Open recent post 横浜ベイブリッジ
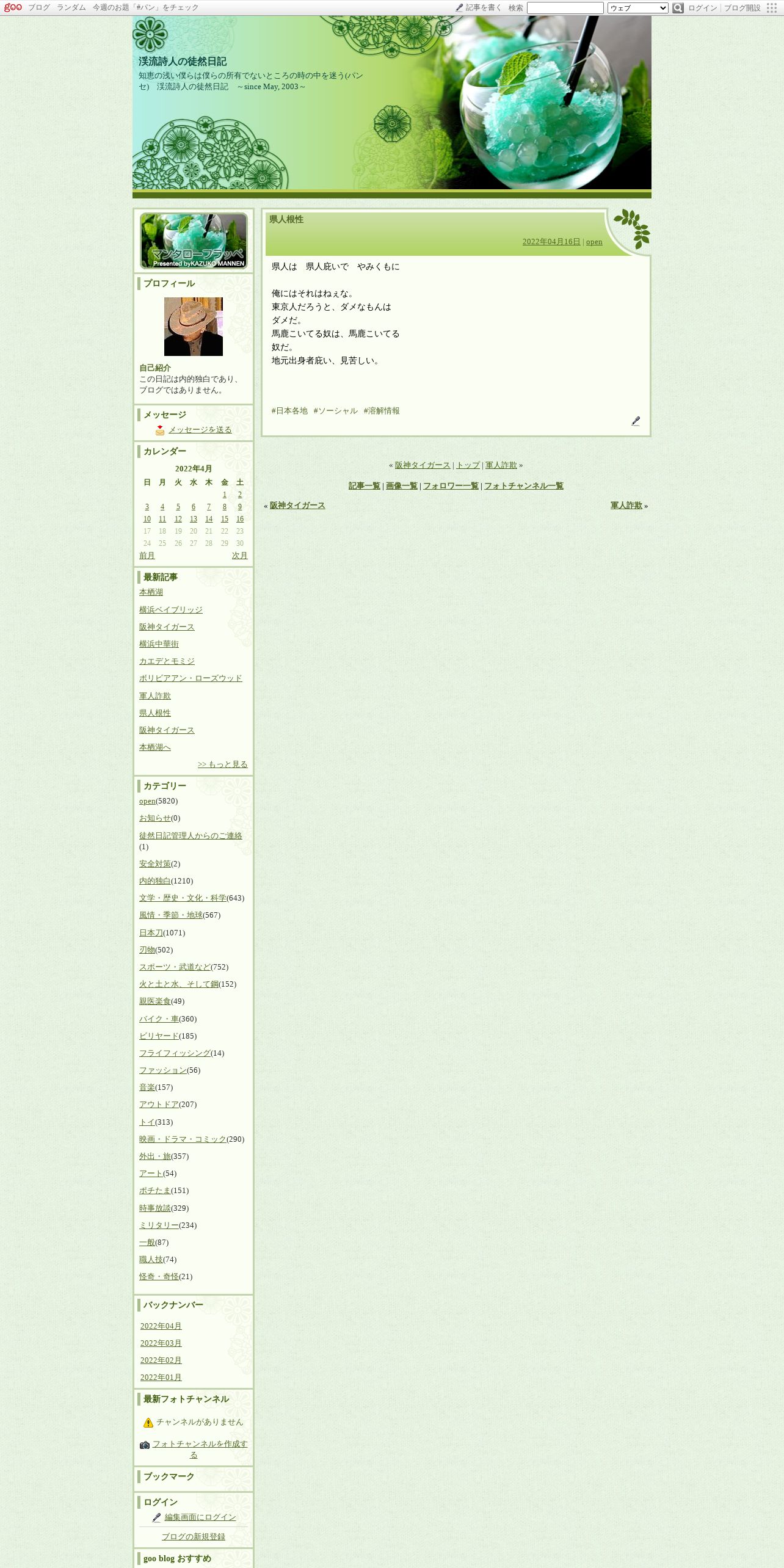Image resolution: width=784 pixels, height=1568 pixels. point(171,610)
